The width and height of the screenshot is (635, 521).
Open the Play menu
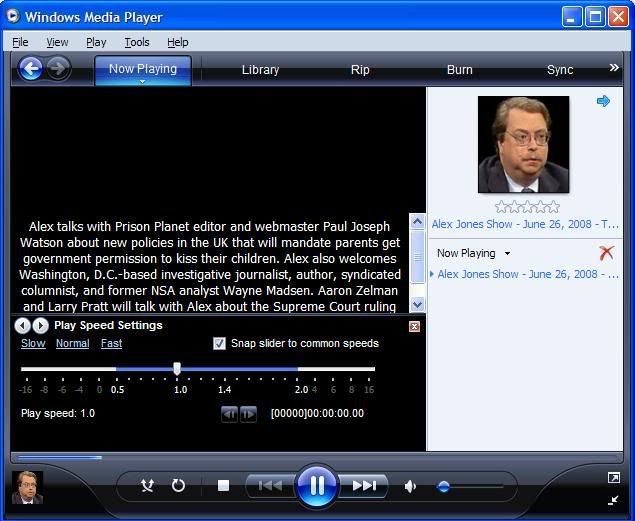[x=96, y=42]
